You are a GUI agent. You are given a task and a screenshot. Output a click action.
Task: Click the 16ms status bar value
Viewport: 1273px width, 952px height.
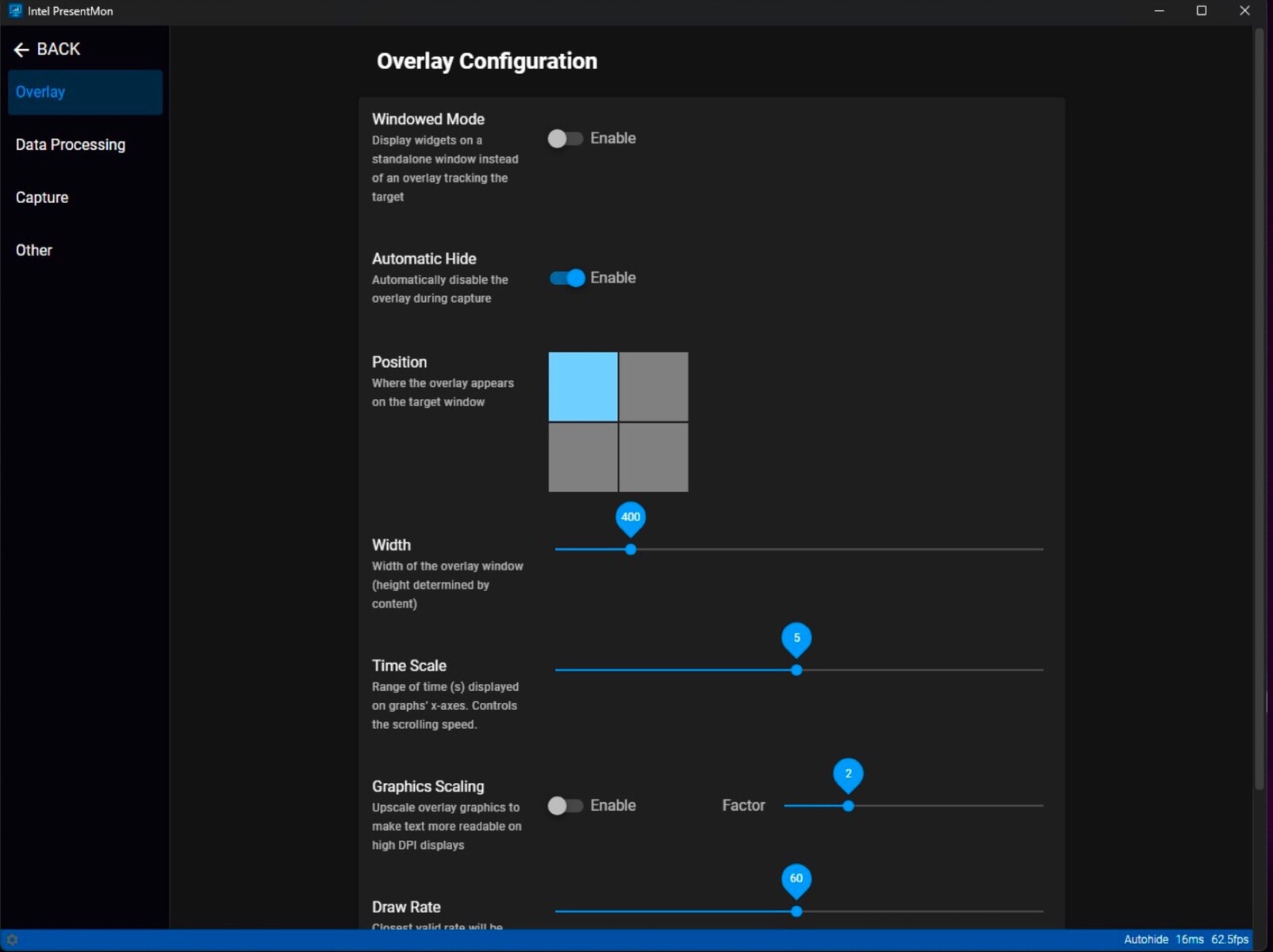point(1190,940)
